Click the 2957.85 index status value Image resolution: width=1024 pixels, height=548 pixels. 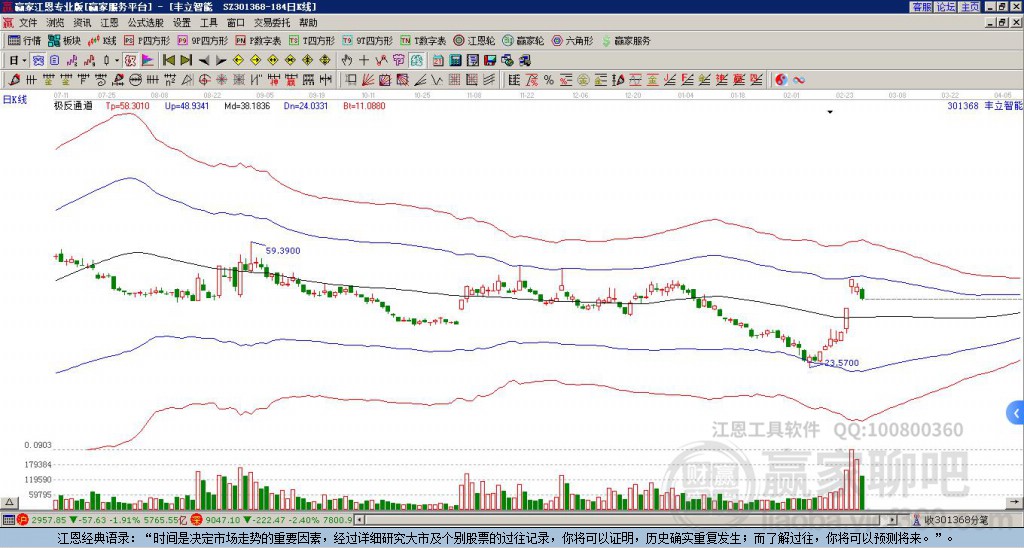click(x=49, y=520)
